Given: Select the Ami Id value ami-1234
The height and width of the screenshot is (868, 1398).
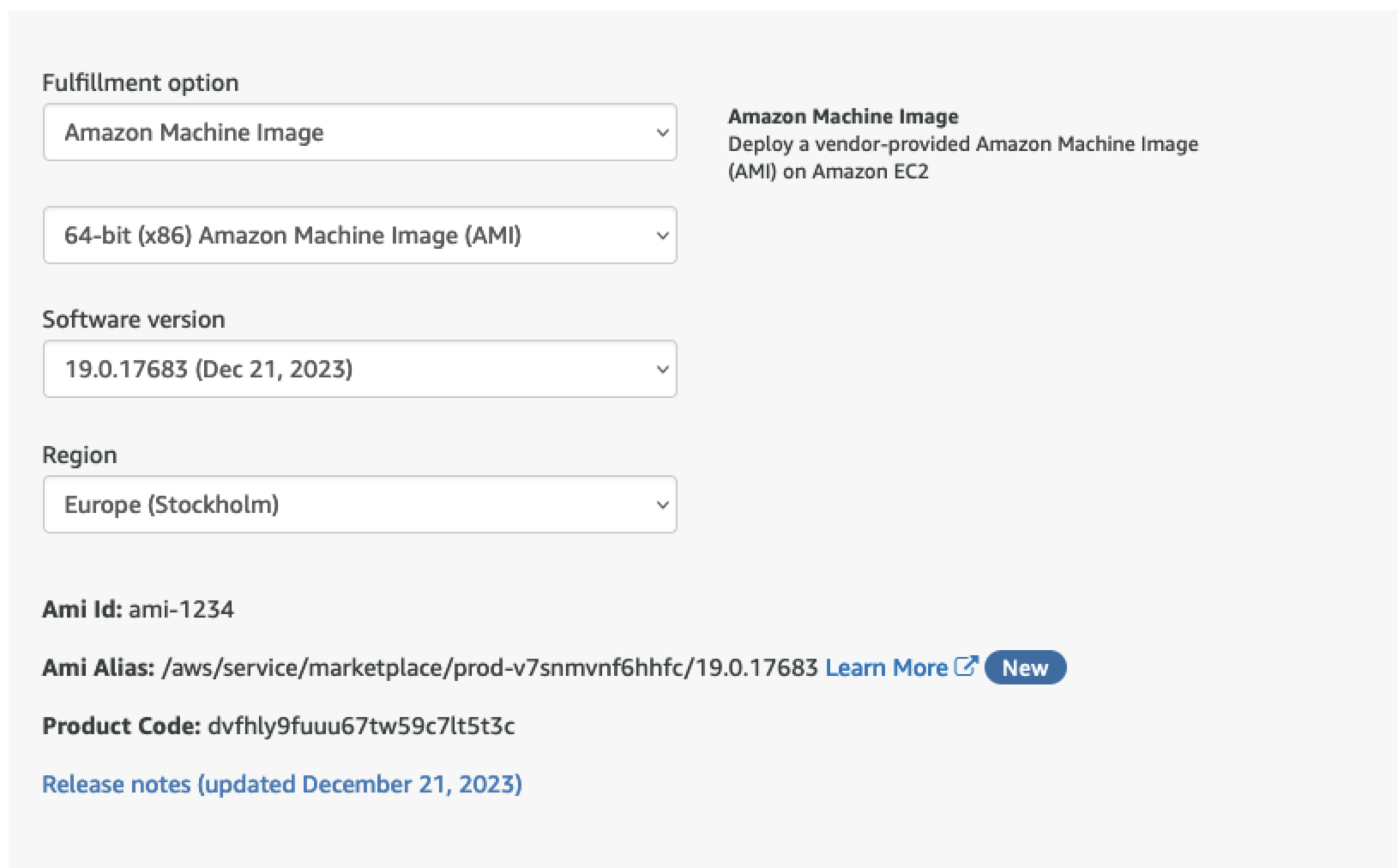Looking at the screenshot, I should 182,610.
